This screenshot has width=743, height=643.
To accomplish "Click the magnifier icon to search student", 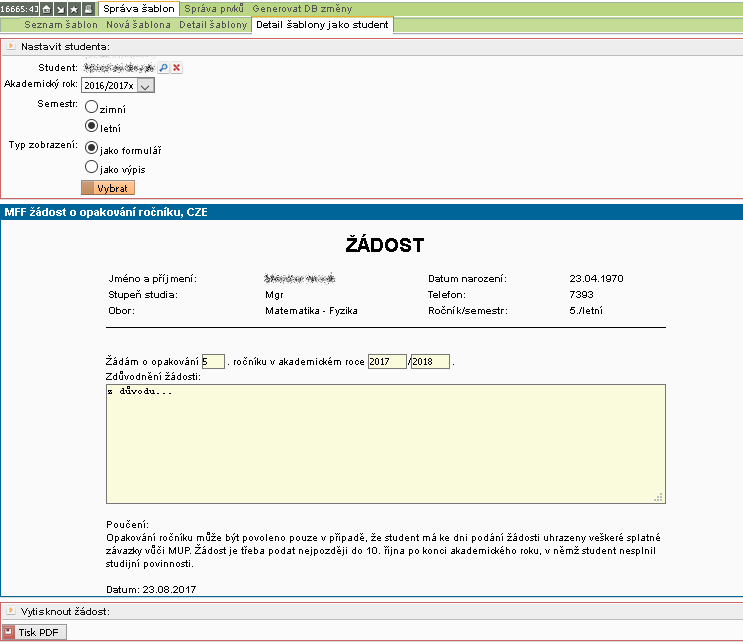I will tap(163, 67).
